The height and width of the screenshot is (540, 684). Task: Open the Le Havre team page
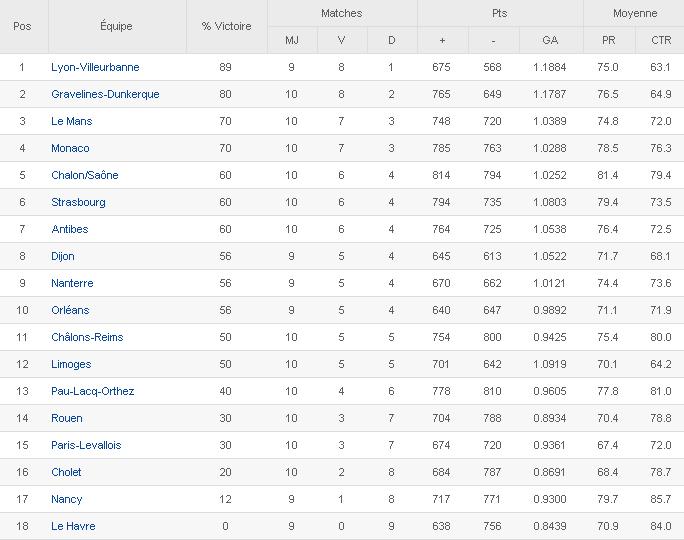point(73,526)
